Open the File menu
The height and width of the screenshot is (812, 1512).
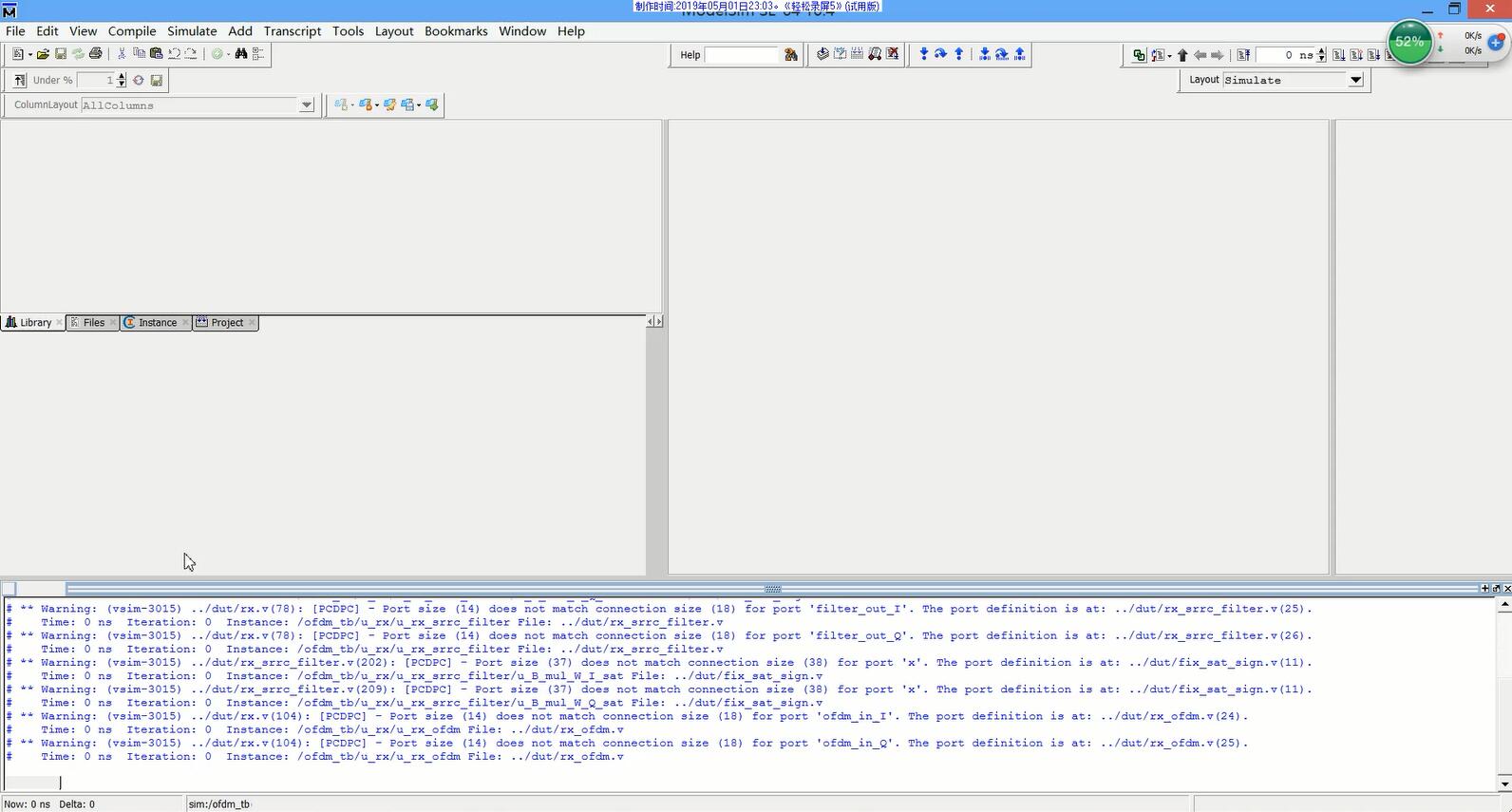pos(15,30)
